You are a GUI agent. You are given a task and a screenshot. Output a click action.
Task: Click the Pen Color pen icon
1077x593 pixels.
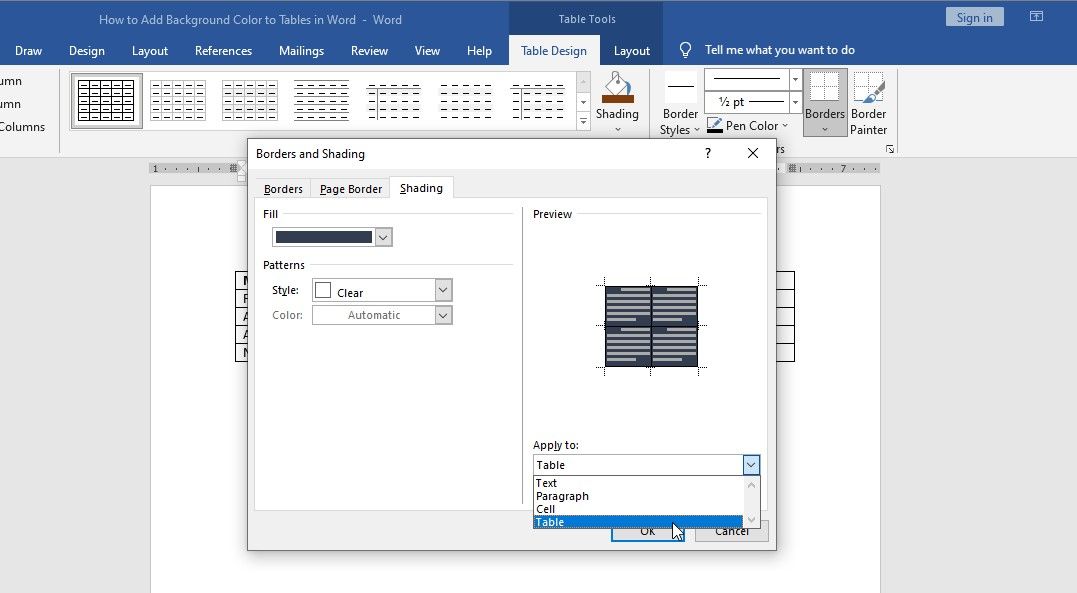pyautogui.click(x=714, y=125)
